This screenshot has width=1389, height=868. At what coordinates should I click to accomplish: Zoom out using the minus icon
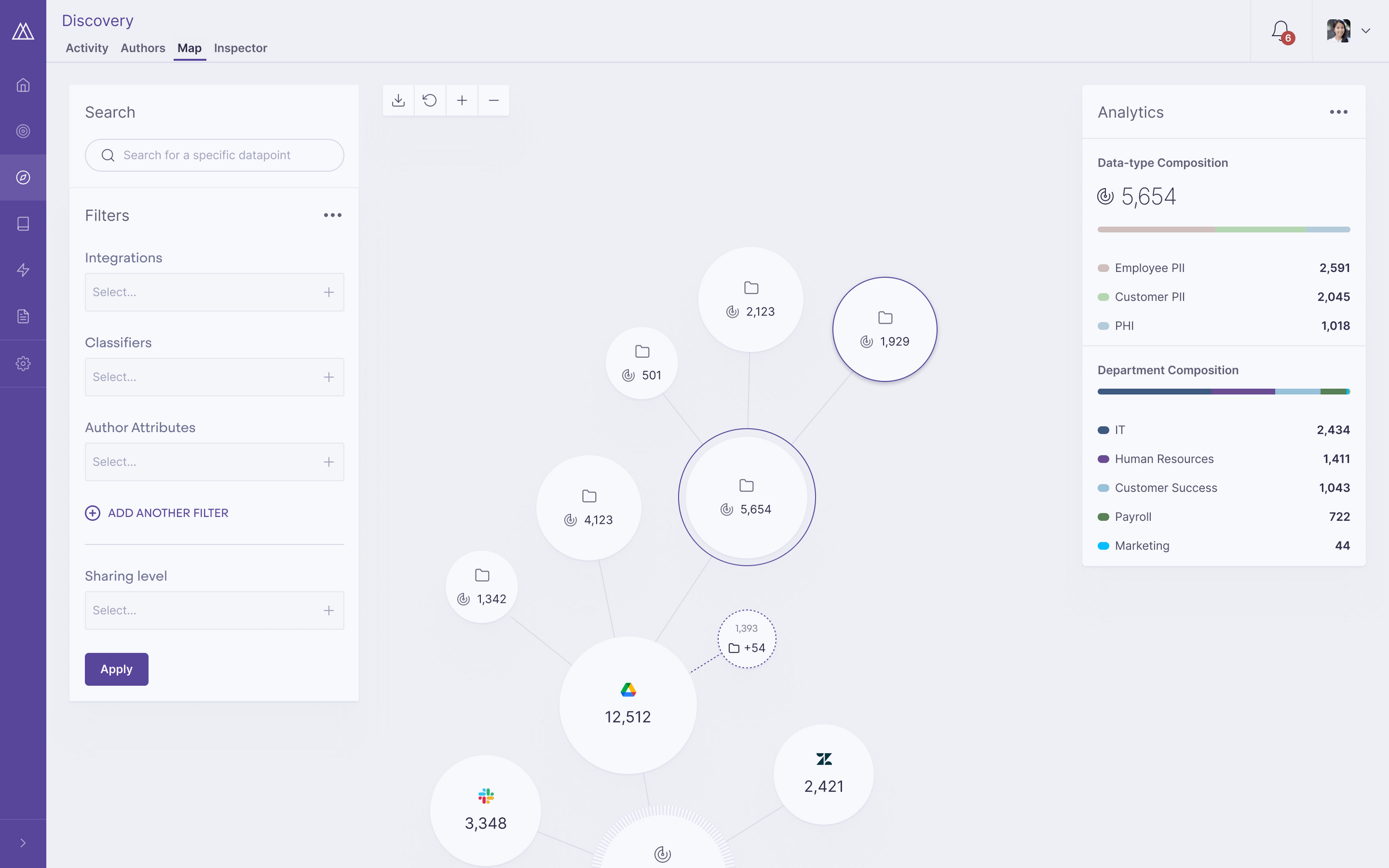[493, 100]
